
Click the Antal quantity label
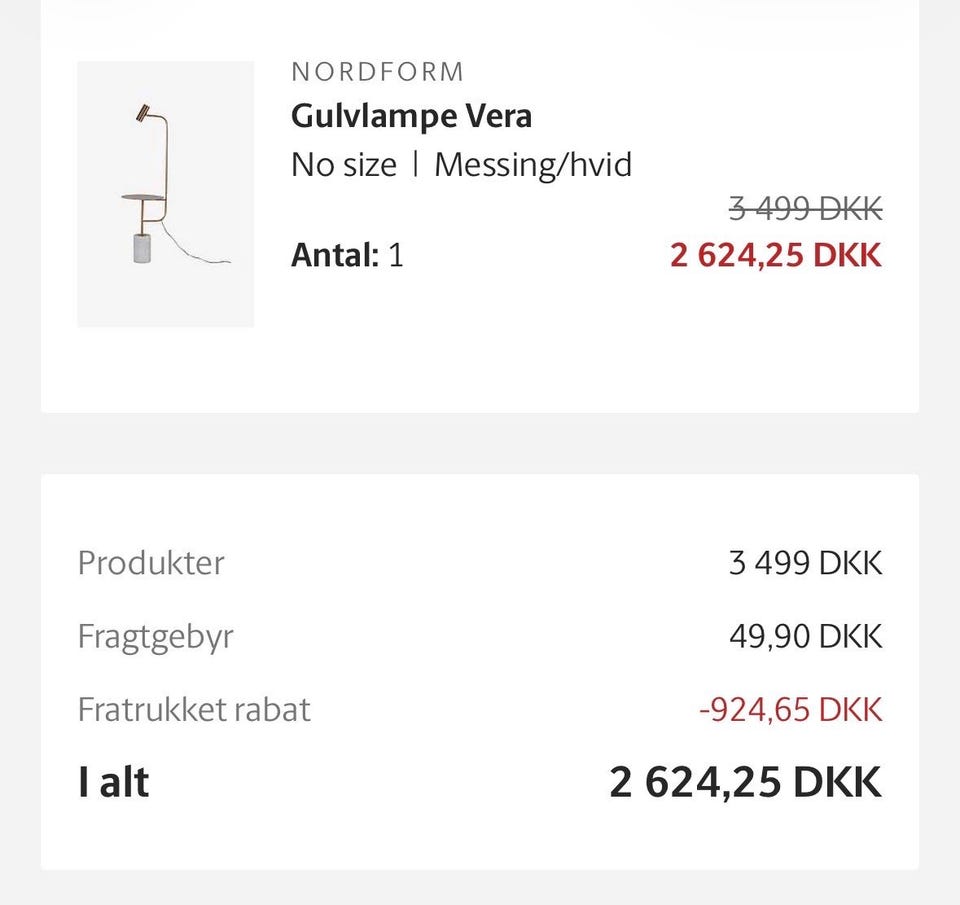coord(334,255)
